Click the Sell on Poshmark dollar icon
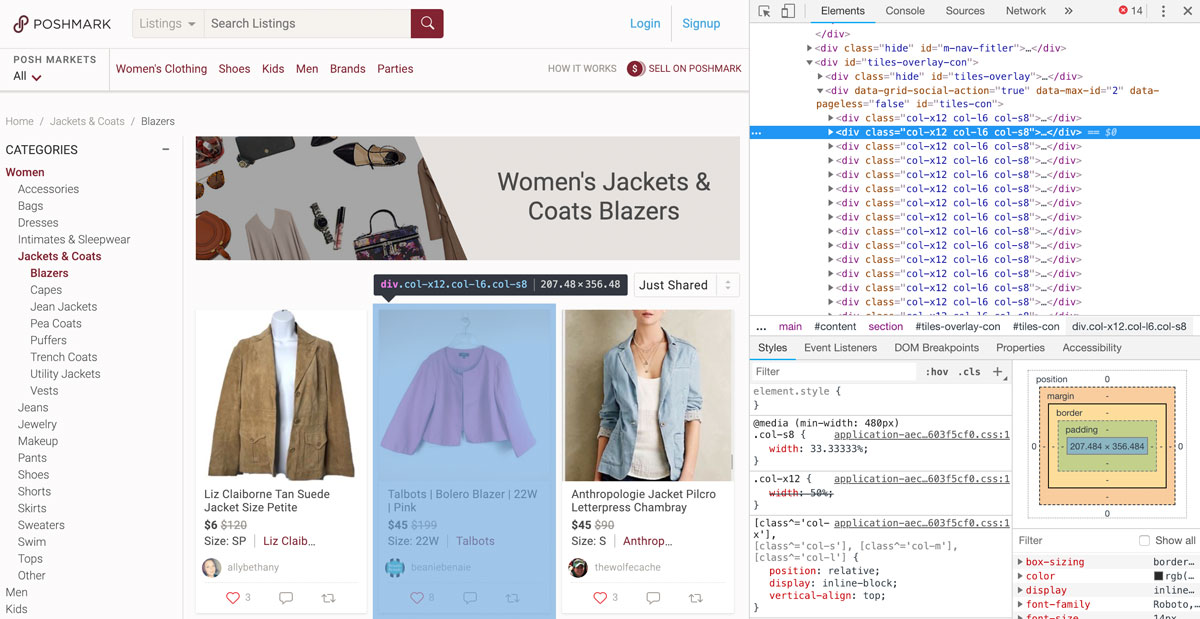Screen dimensions: 1200x619 point(636,68)
